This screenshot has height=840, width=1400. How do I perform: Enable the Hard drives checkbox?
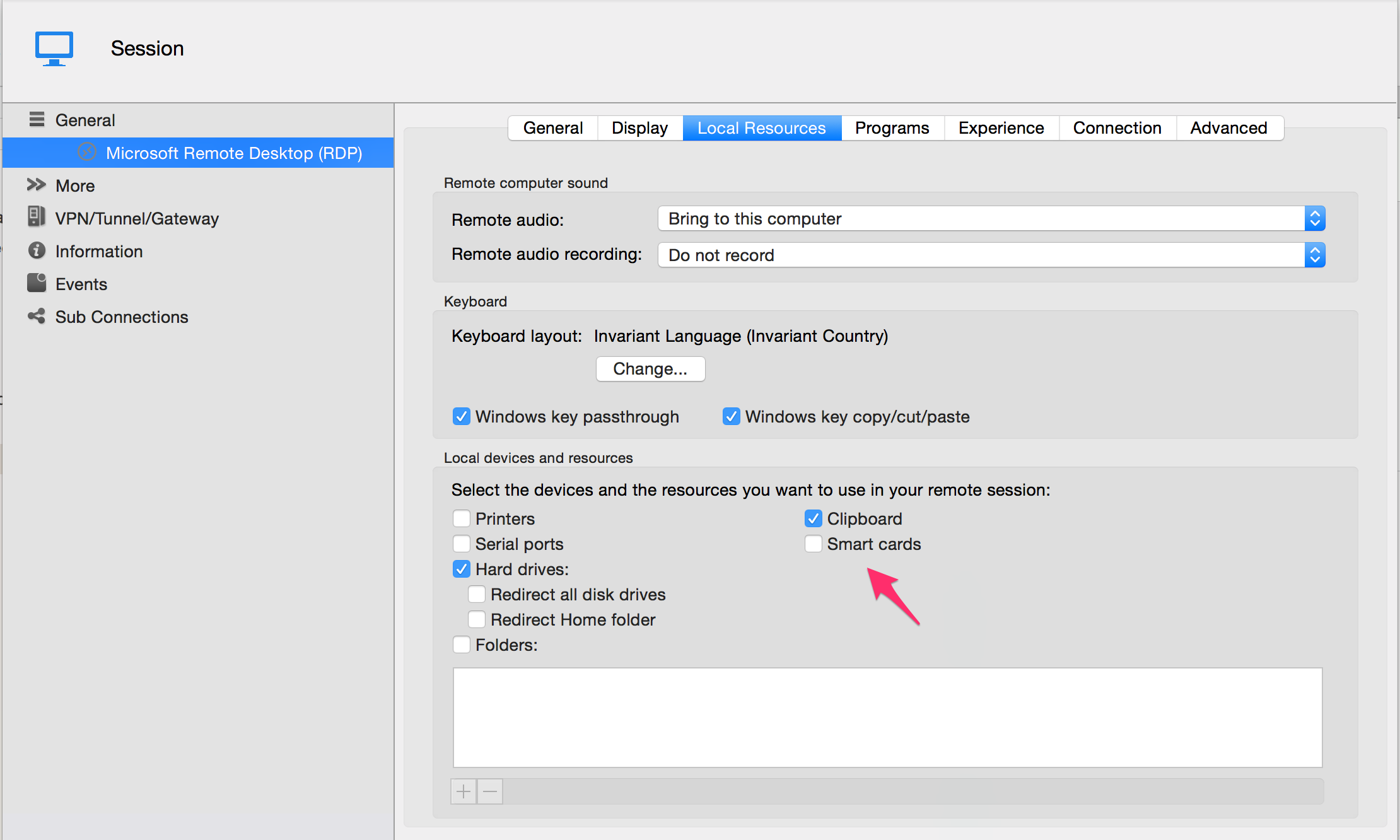(462, 568)
